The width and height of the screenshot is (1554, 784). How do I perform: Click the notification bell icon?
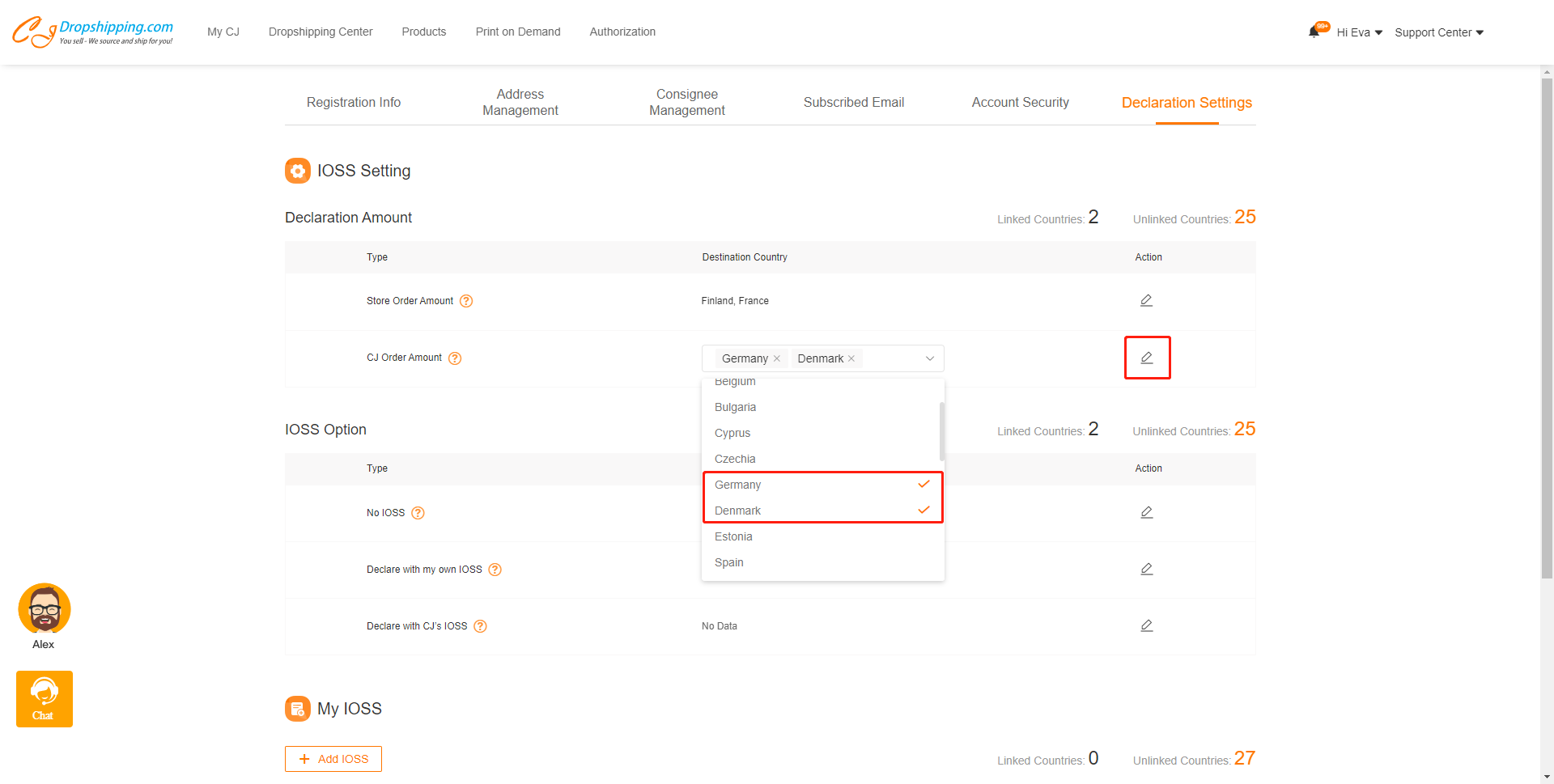click(x=1314, y=32)
